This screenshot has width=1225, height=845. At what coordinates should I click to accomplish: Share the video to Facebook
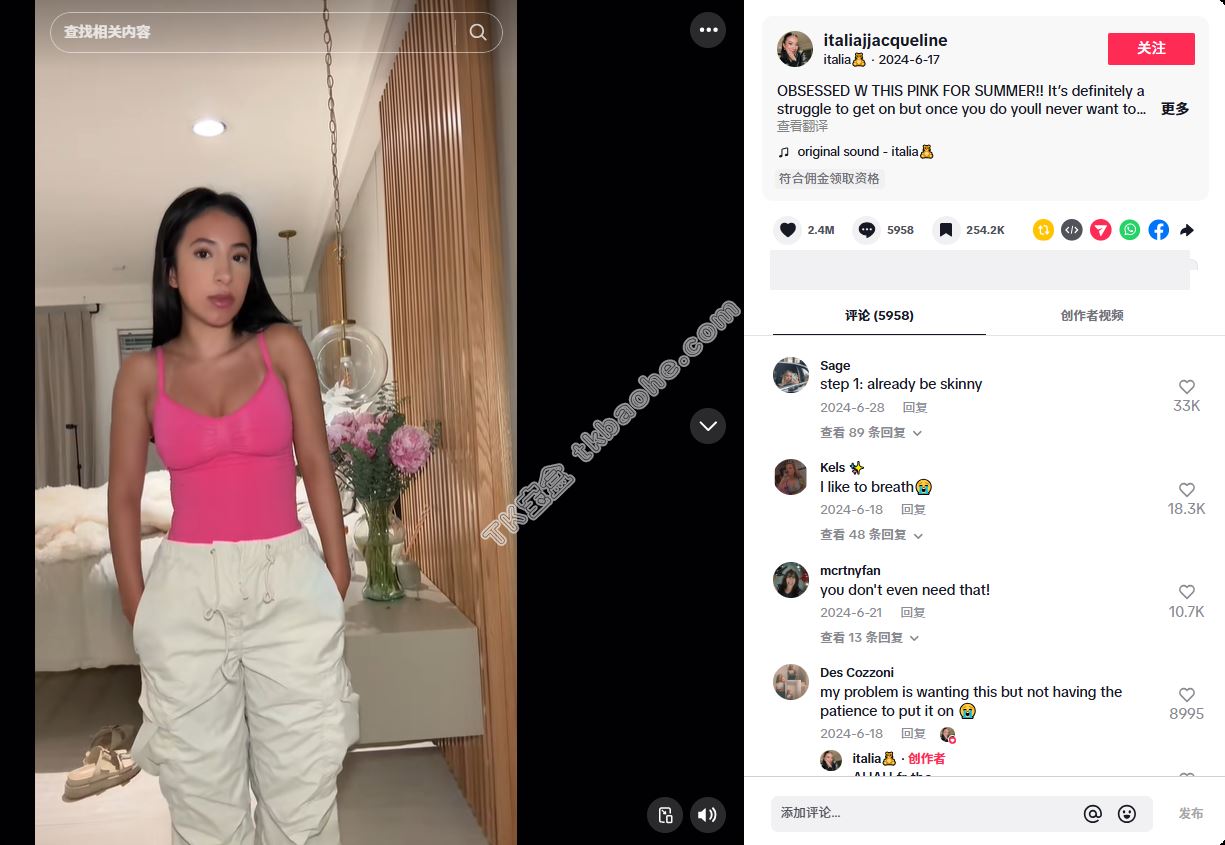[x=1158, y=230]
